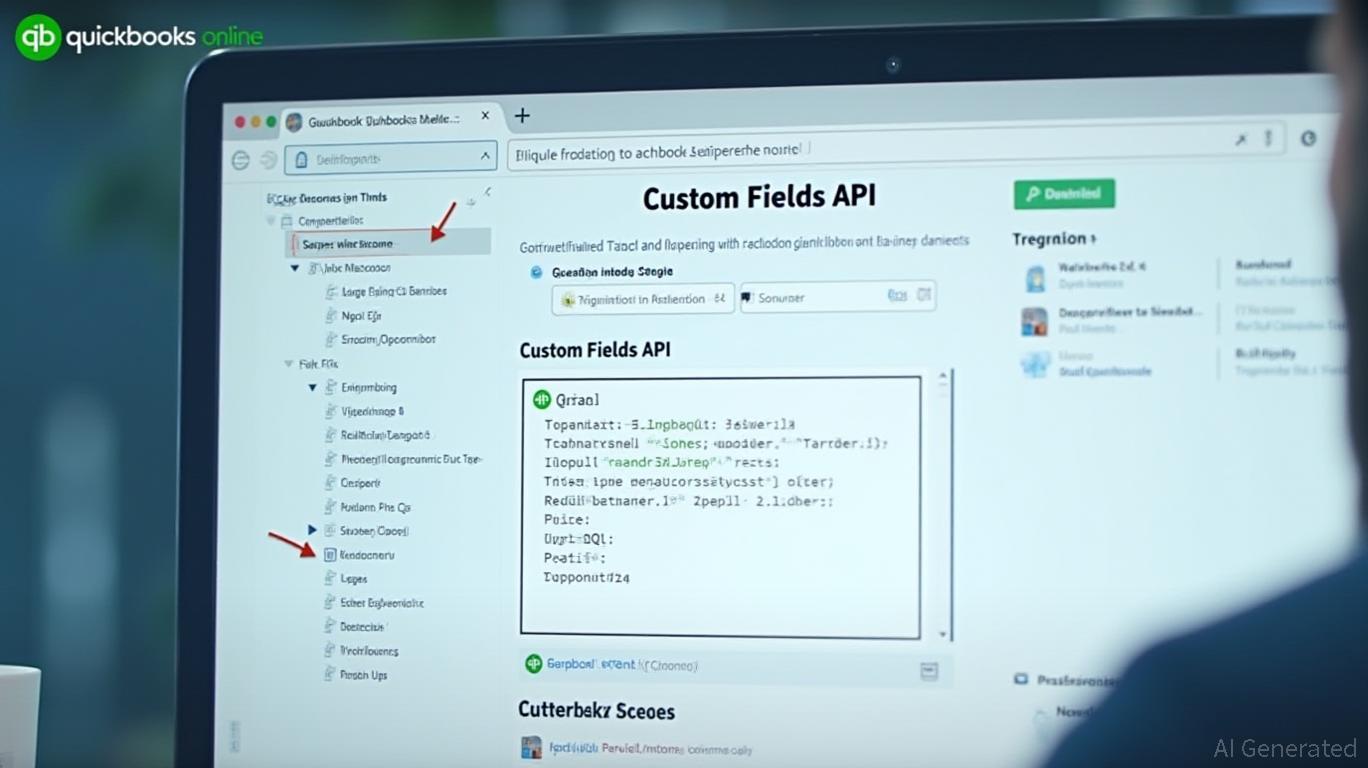This screenshot has height=768, width=1368.
Task: Collapse the Jnbc Maccoon tree branch
Action: 293,268
